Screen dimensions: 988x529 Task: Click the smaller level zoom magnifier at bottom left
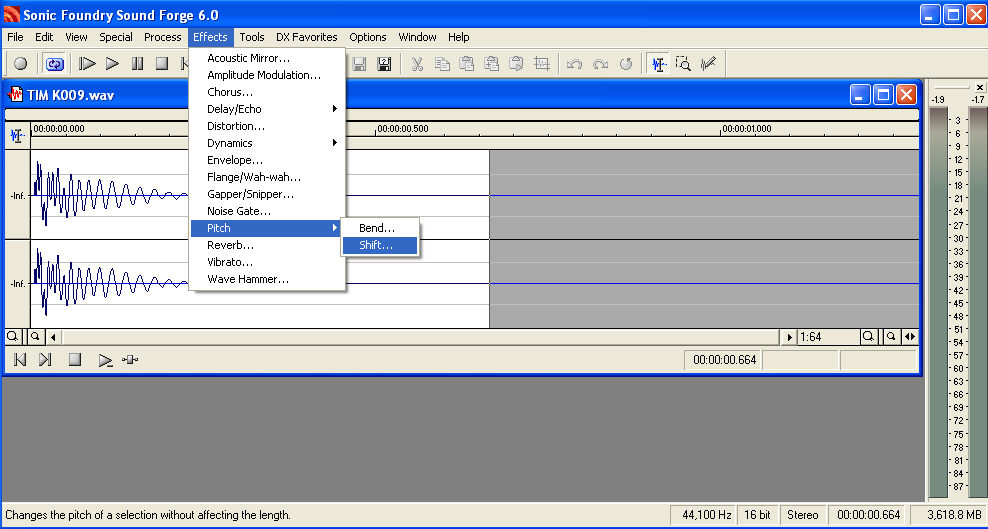point(35,337)
